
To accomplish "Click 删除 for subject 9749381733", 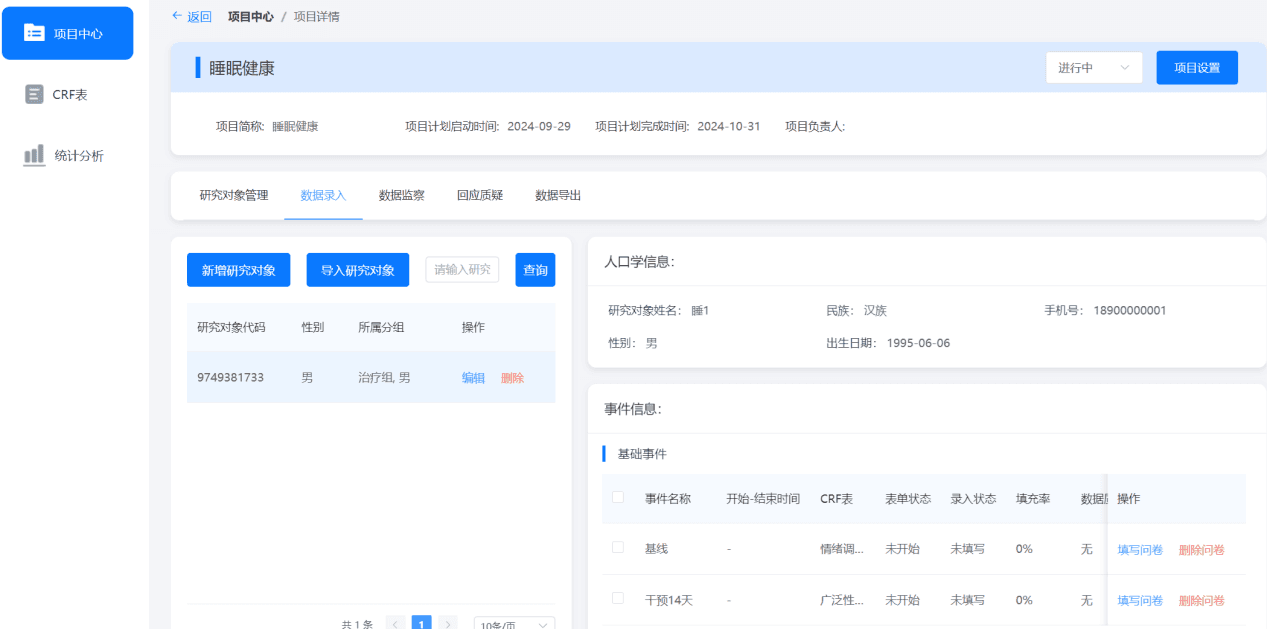I will (512, 378).
